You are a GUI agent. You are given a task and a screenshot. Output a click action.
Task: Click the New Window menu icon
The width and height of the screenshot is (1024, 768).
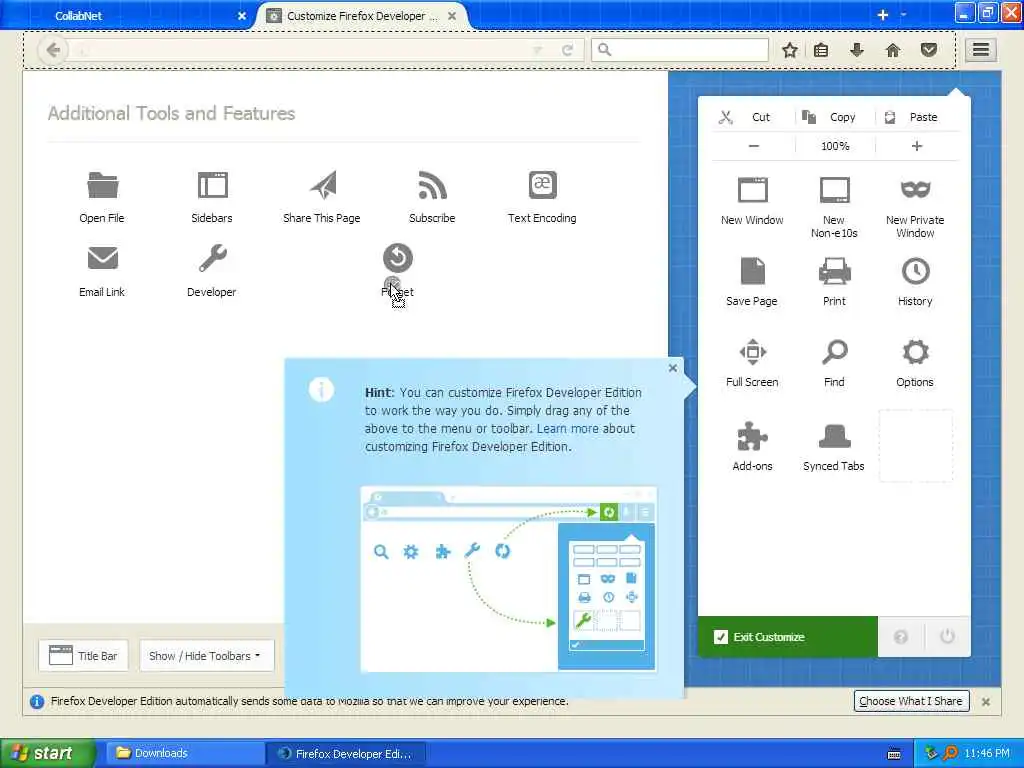click(x=752, y=190)
